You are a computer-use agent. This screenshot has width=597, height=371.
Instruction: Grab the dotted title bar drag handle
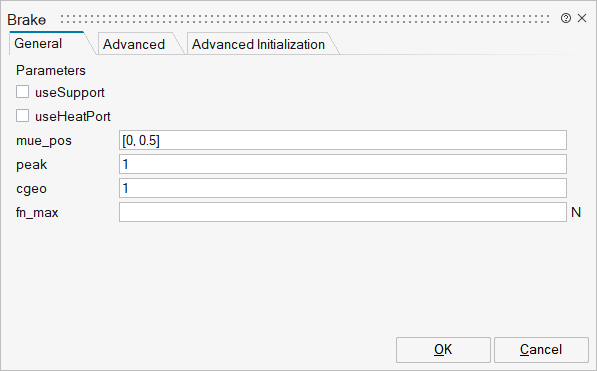pos(305,19)
